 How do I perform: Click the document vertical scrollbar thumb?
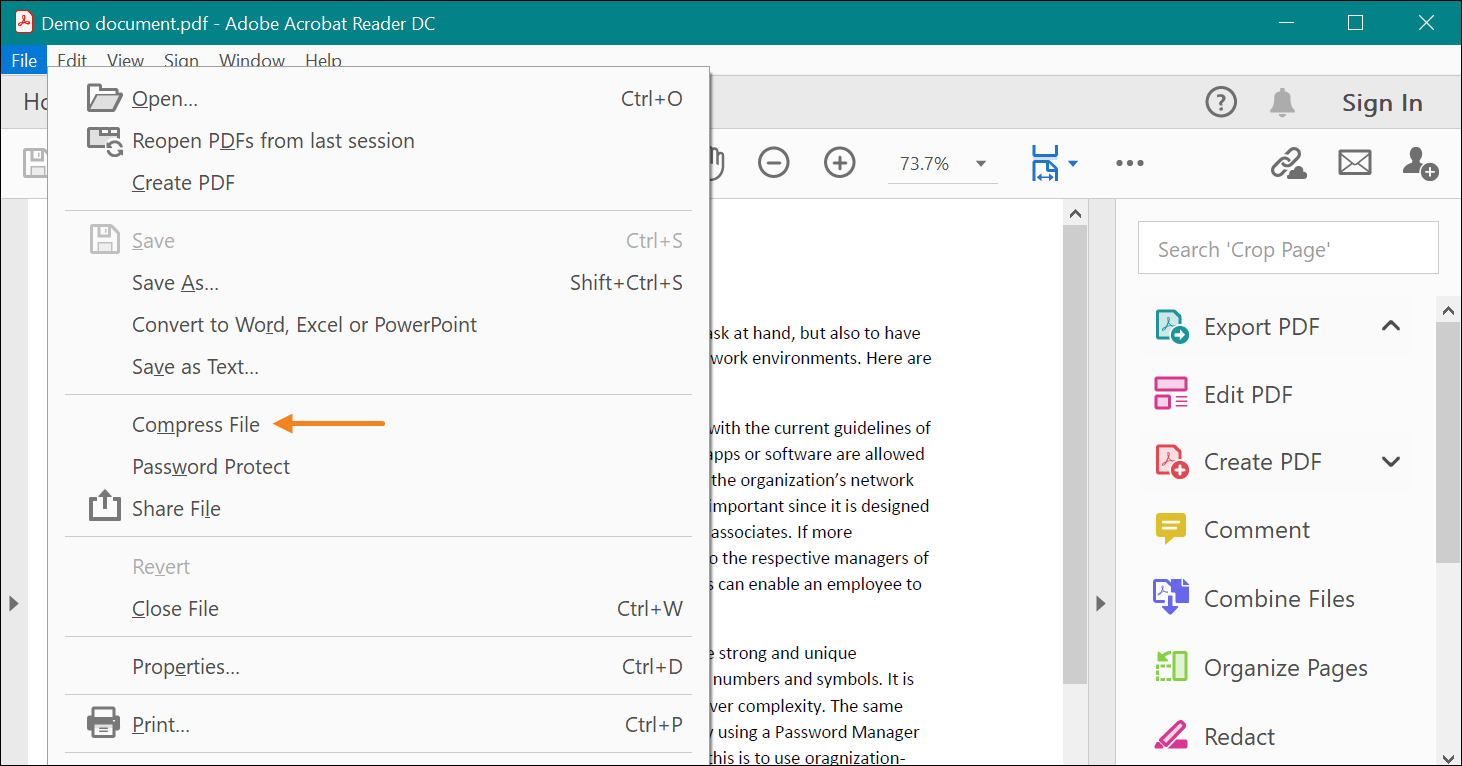[1074, 455]
